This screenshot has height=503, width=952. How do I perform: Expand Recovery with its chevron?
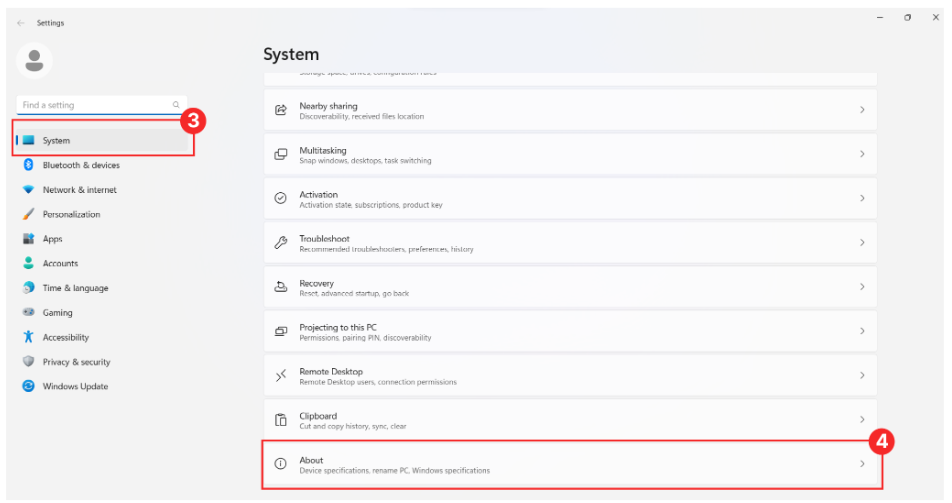point(862,287)
